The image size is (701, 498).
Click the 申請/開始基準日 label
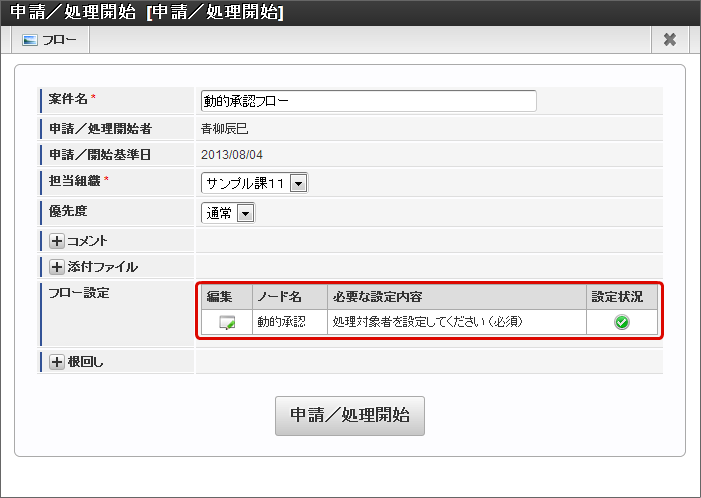[100, 155]
